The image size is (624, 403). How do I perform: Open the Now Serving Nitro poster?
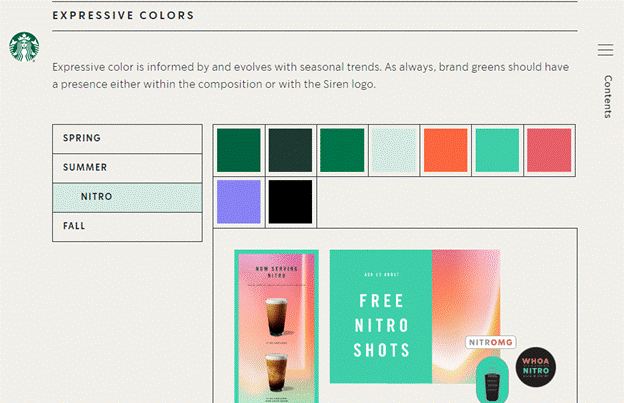[x=276, y=325]
